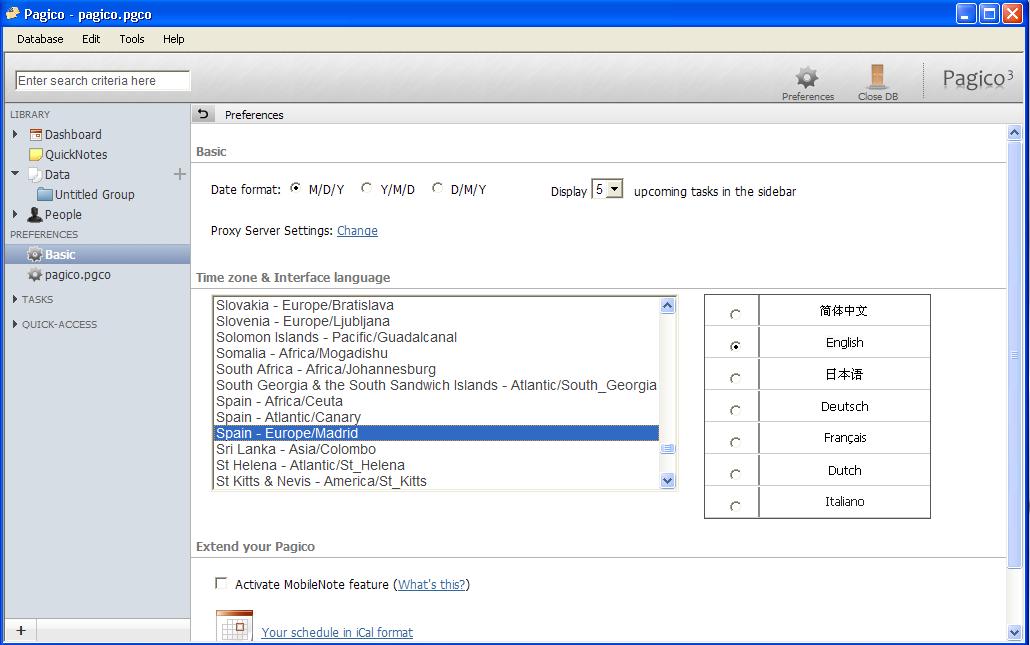Choose Deutsch as interface language
Screen dimensions: 1030x645
(735, 410)
